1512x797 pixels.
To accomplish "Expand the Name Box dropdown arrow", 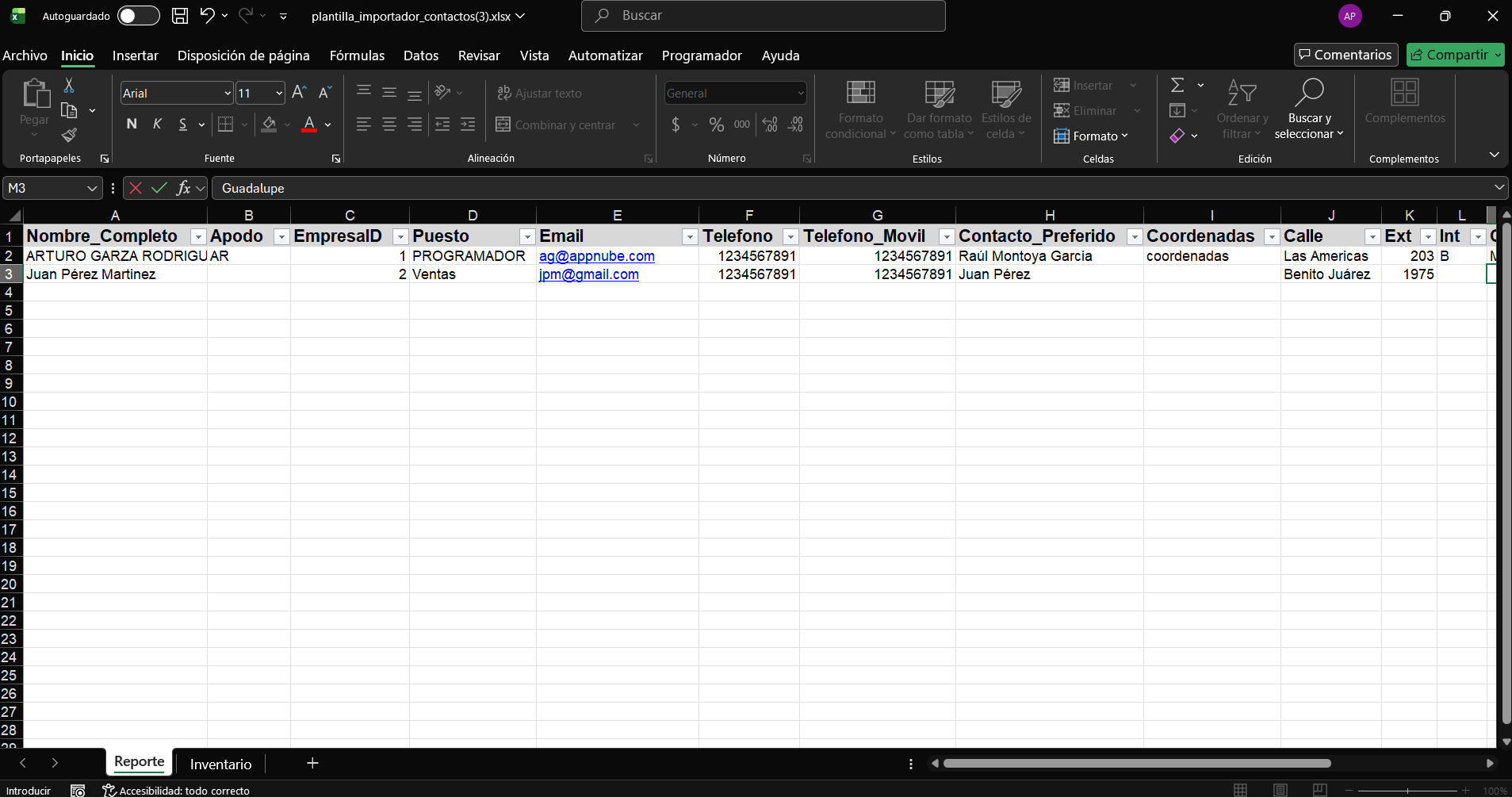I will point(92,188).
